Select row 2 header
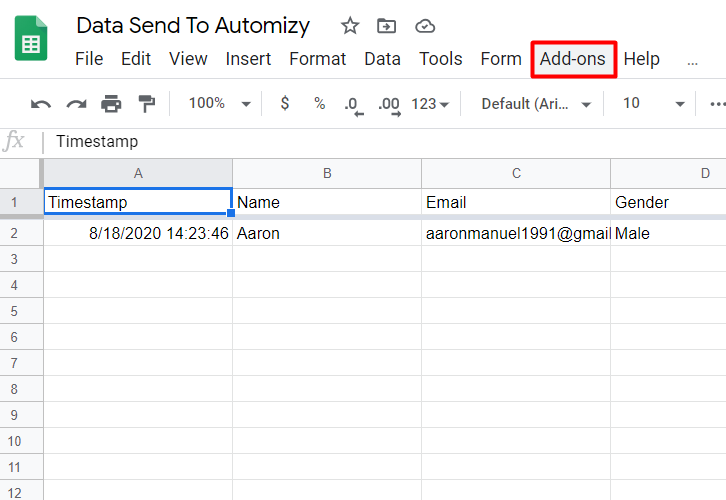The height and width of the screenshot is (500, 726). [21, 233]
